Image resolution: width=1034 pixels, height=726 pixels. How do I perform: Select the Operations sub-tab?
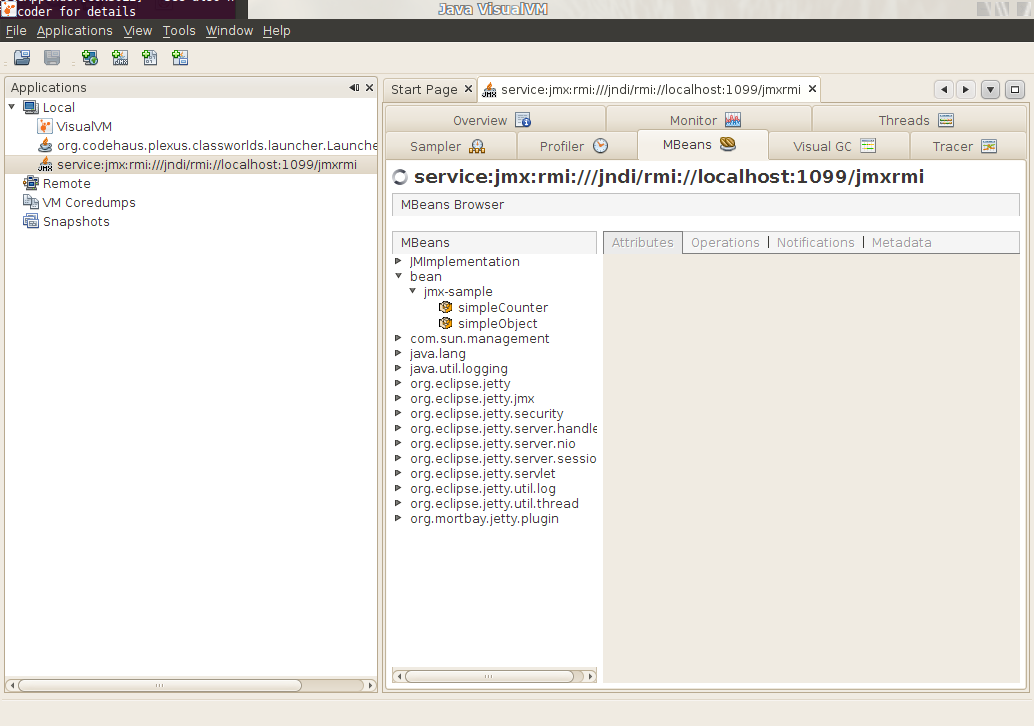point(725,243)
